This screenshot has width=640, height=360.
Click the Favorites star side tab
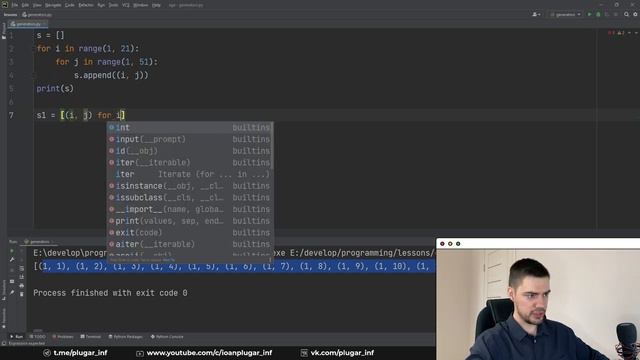[x=4, y=318]
